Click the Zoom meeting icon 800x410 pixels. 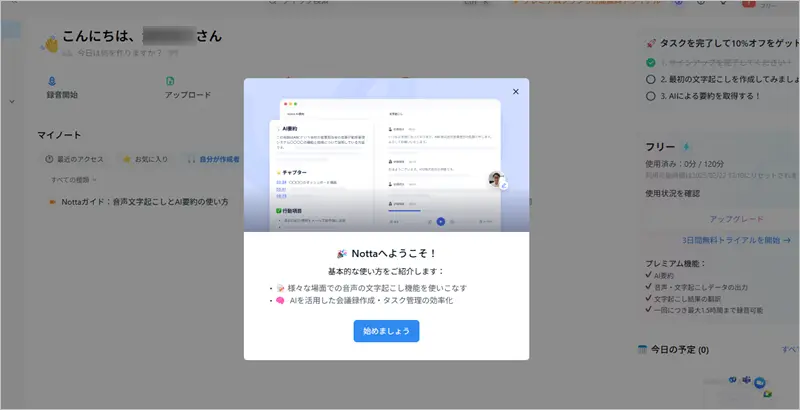point(759,382)
